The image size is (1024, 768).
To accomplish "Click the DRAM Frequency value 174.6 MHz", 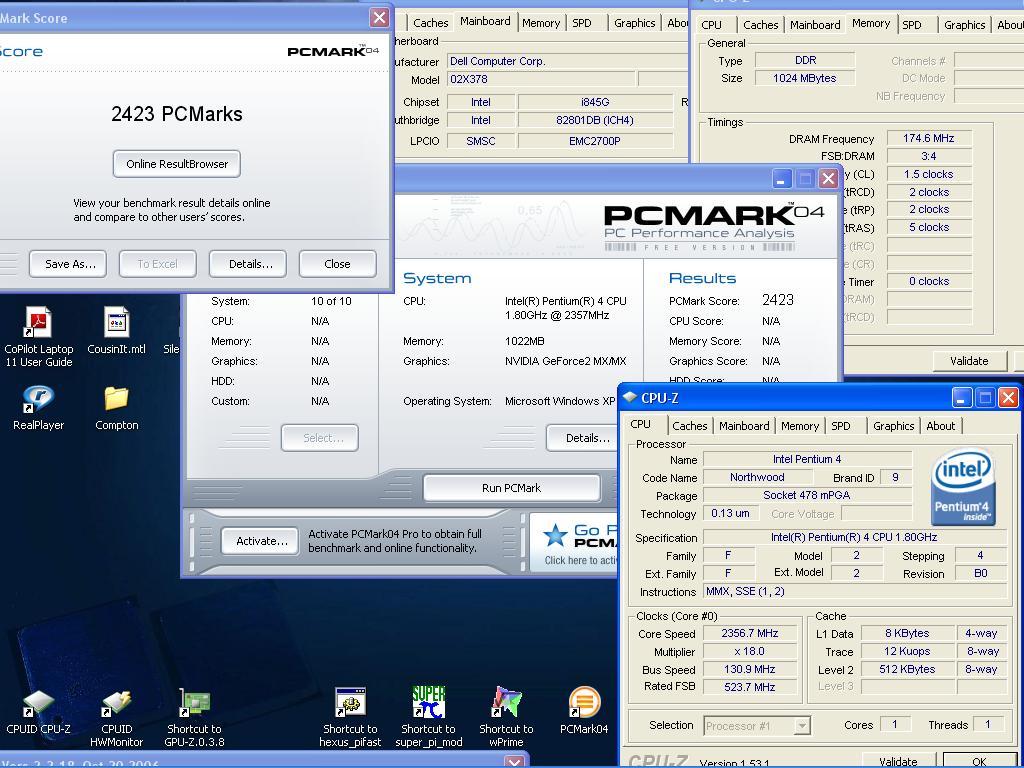I will 929,138.
